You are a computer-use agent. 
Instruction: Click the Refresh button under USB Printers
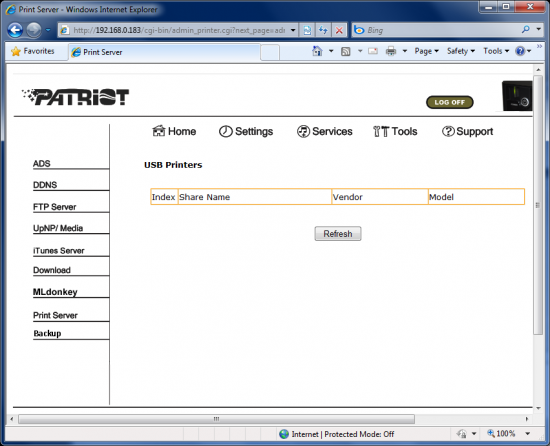pos(338,234)
